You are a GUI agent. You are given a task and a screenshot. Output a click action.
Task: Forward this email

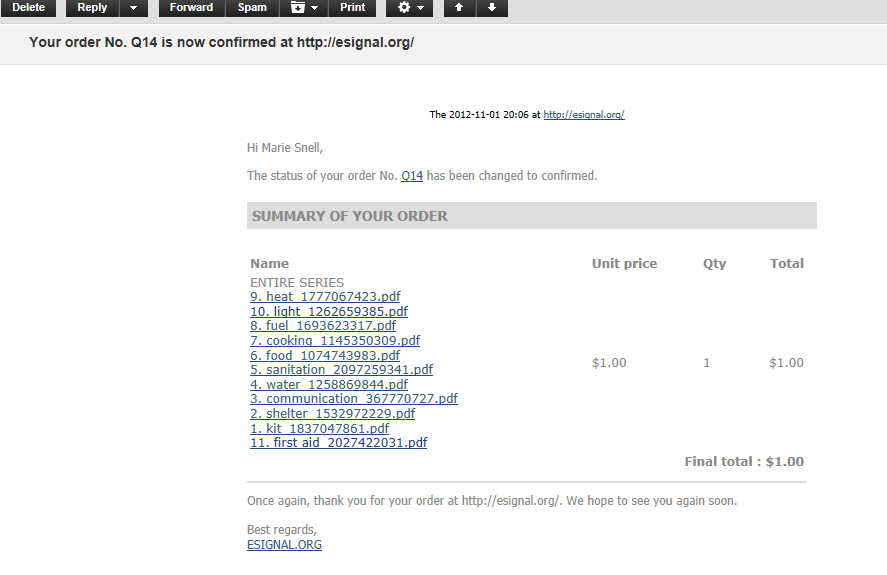click(x=192, y=8)
